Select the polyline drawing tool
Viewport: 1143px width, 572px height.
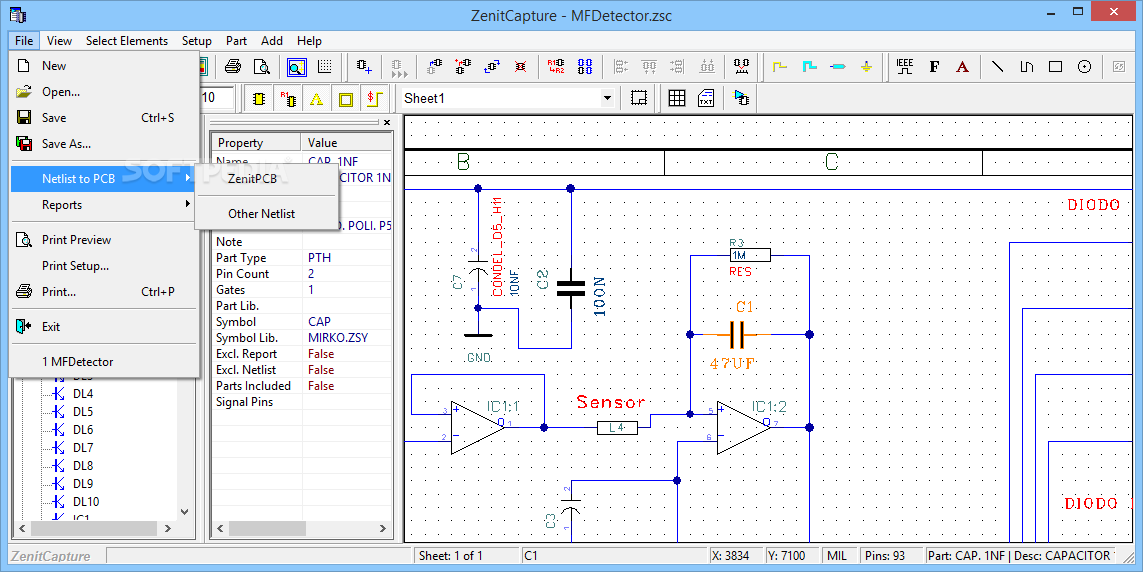(x=1026, y=67)
